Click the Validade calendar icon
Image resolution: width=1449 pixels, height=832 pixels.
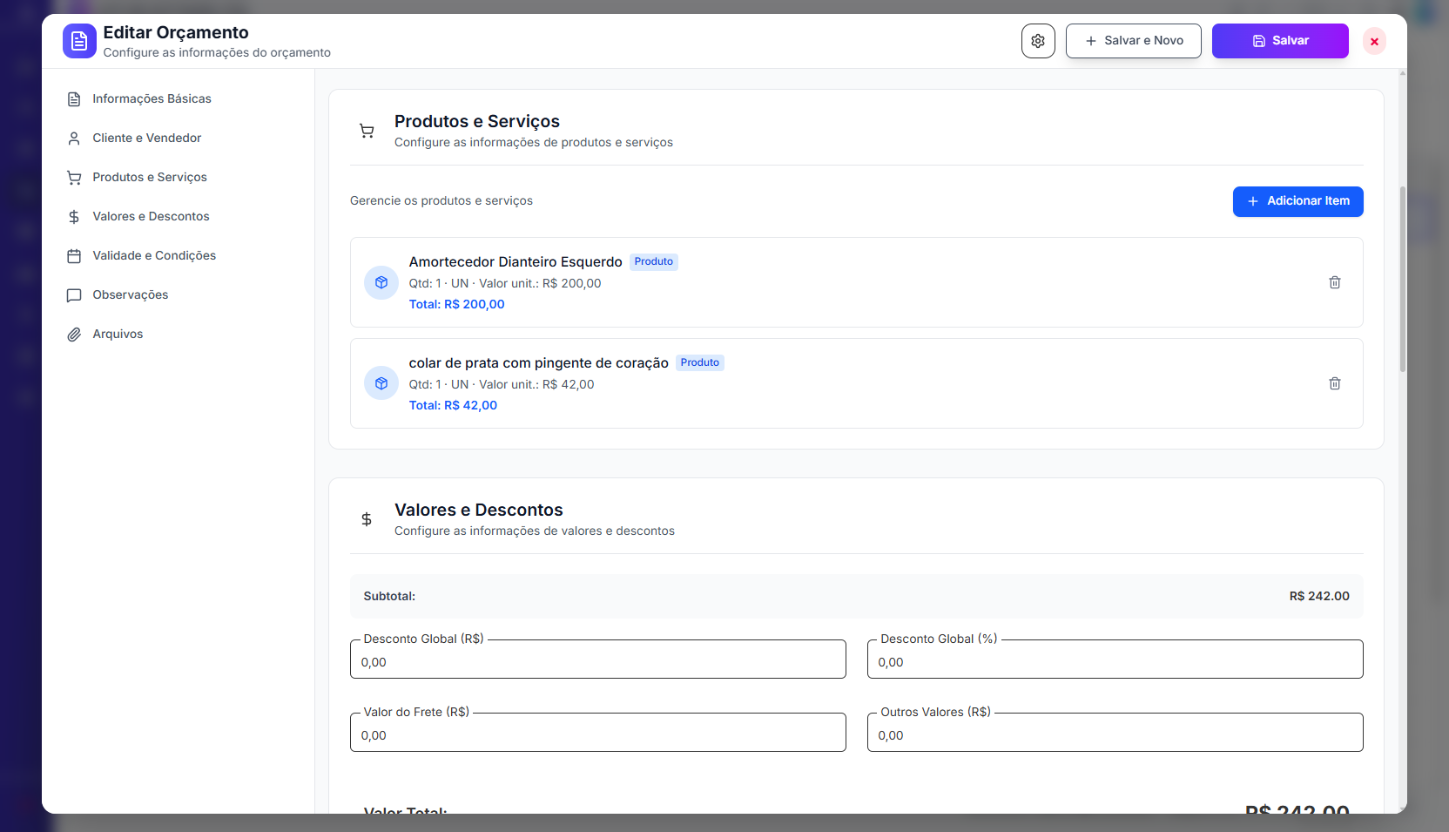[x=74, y=256]
